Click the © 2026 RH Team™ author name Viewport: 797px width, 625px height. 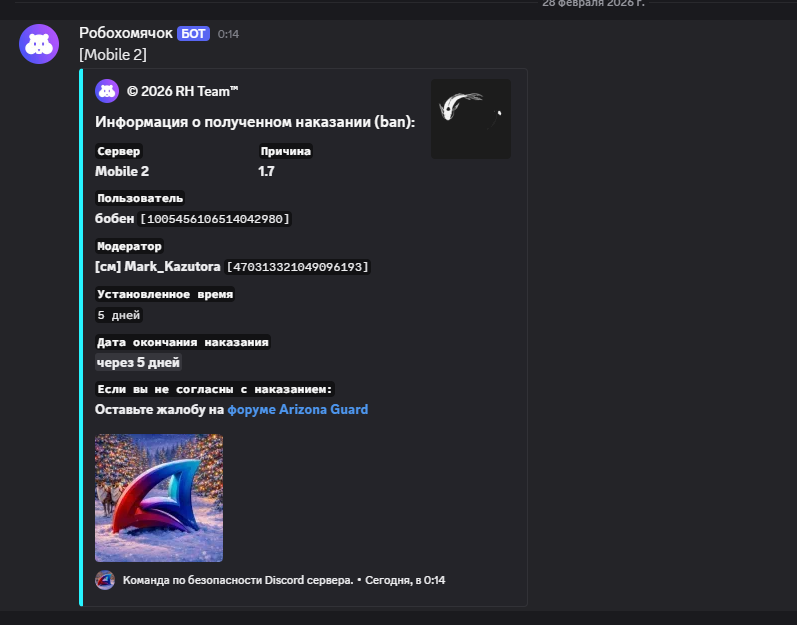point(183,91)
